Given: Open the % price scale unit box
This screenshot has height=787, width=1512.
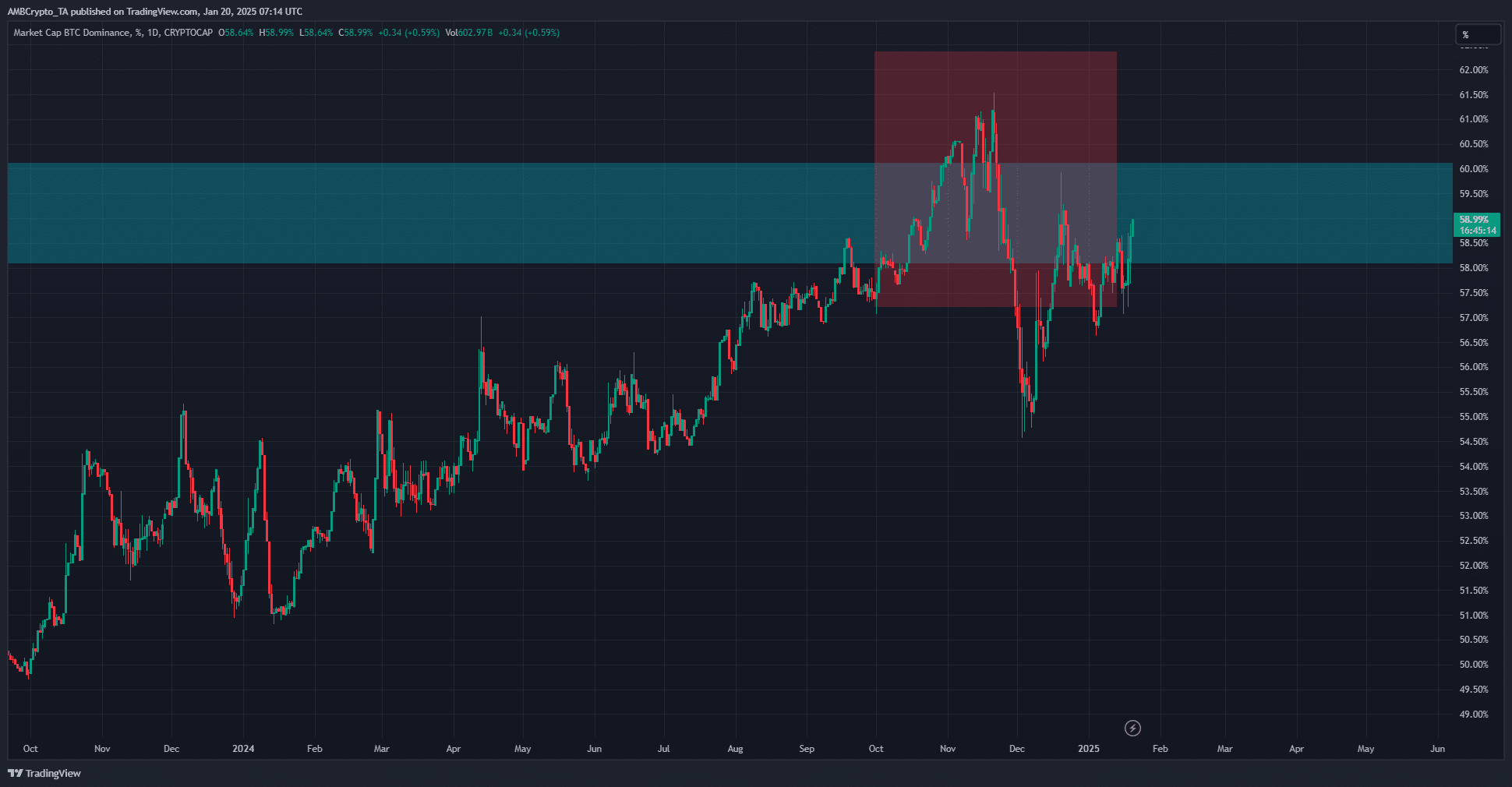Looking at the screenshot, I should coord(1478,34).
